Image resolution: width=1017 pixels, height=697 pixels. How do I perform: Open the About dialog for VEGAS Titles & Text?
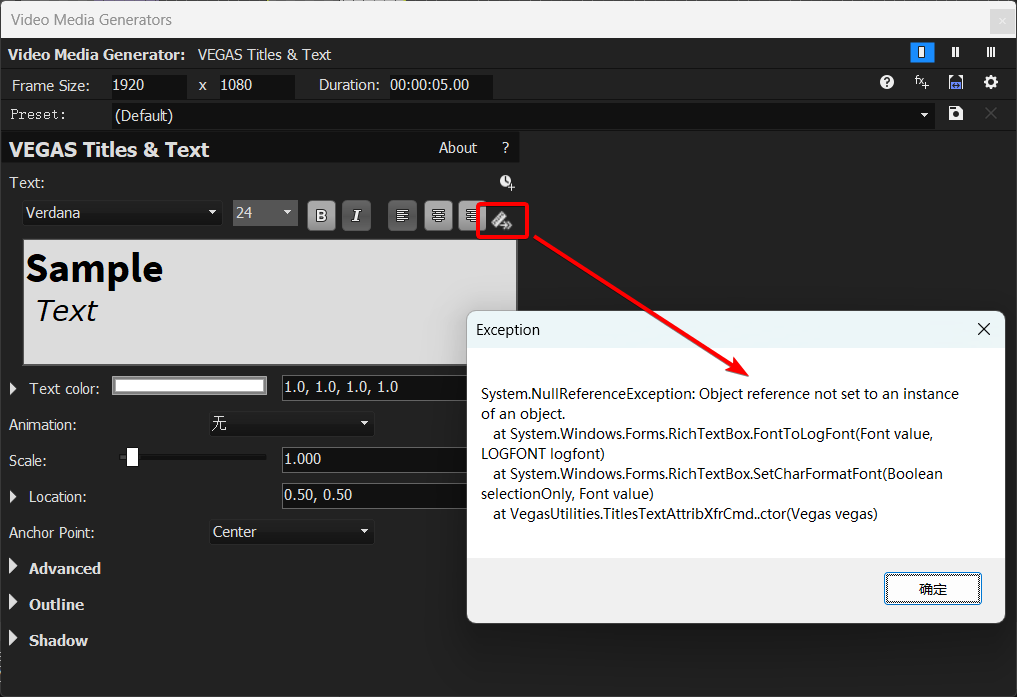coord(457,147)
